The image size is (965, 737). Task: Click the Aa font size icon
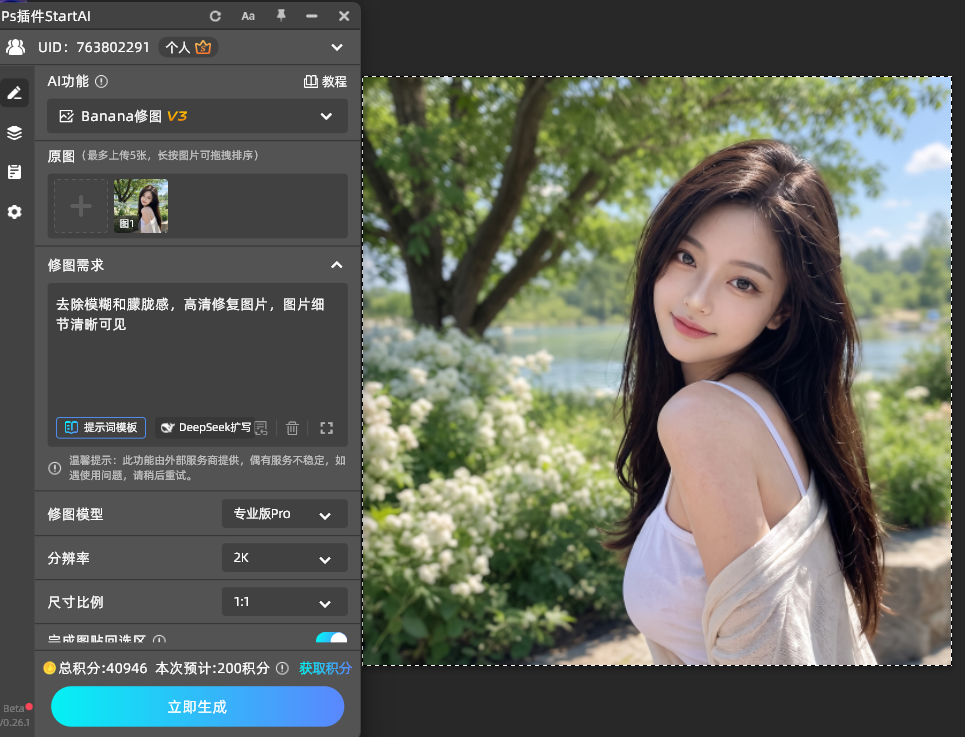pos(248,17)
